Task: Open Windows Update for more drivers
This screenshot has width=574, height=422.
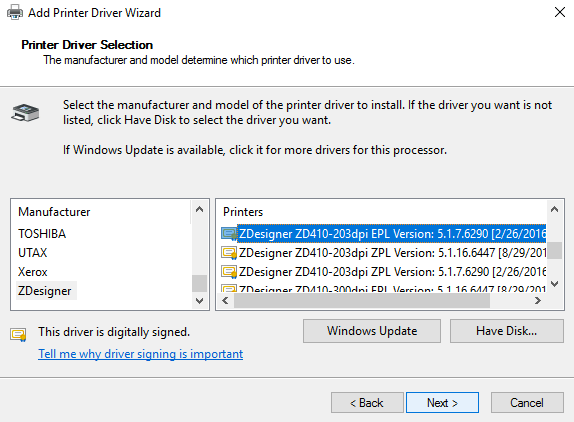Action: pyautogui.click(x=372, y=331)
